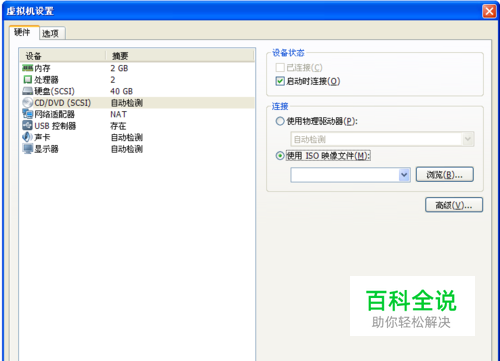
Task: Click the processor count summary 2
Action: [113, 80]
